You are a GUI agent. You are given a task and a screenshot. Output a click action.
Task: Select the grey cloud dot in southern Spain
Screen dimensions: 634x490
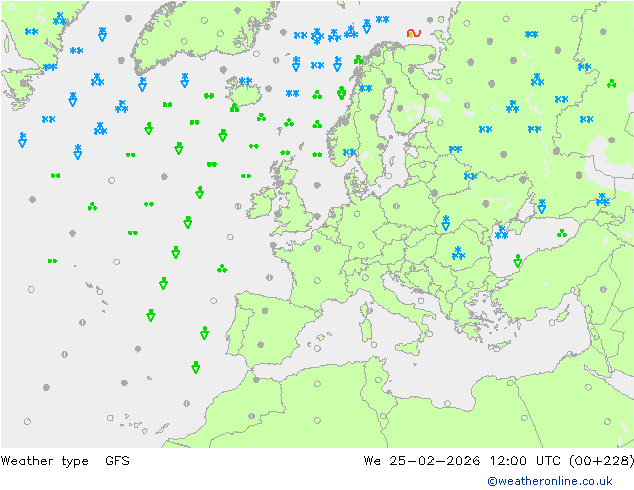261,345
